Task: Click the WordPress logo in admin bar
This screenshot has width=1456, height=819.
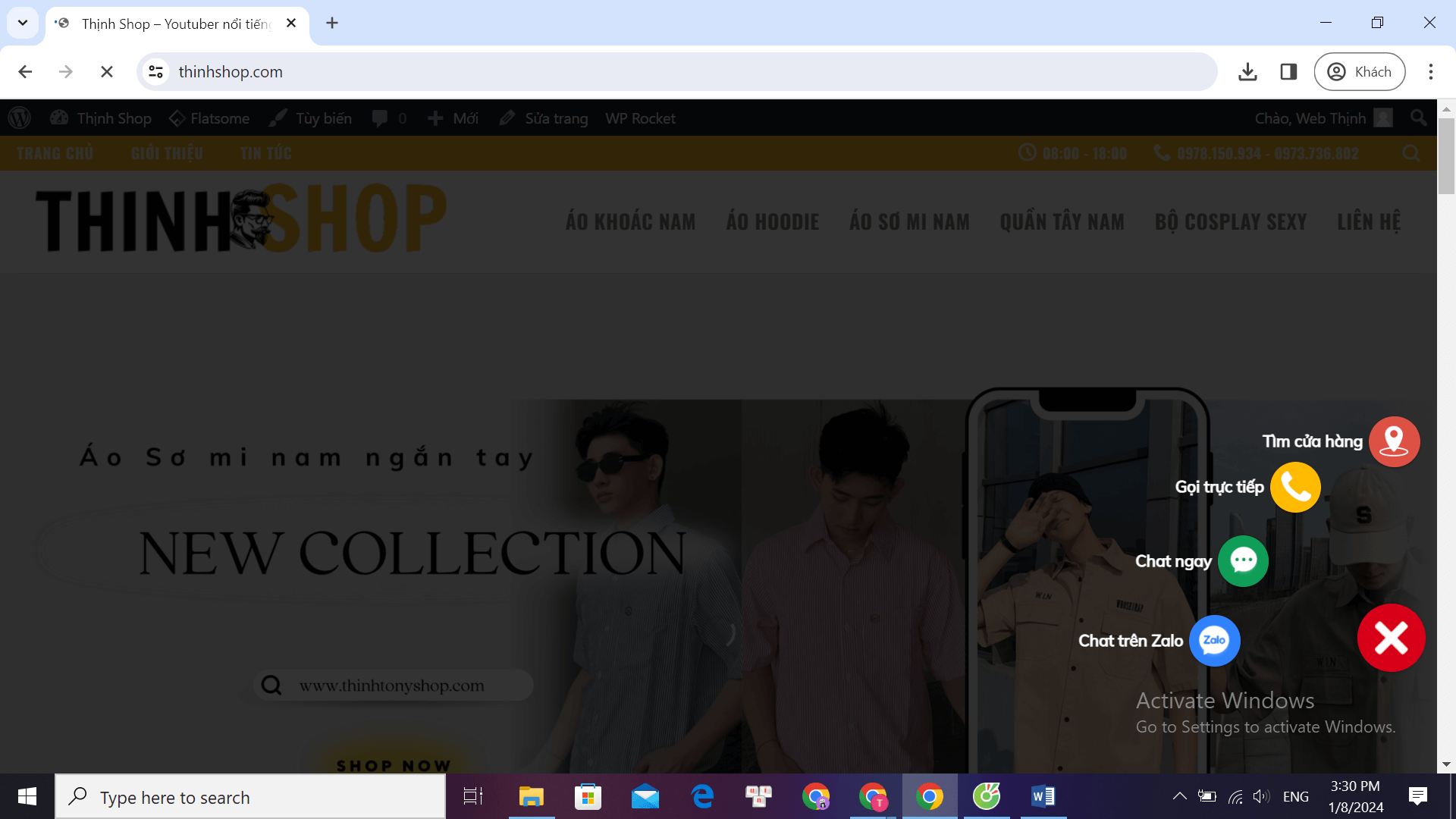Action: point(20,118)
